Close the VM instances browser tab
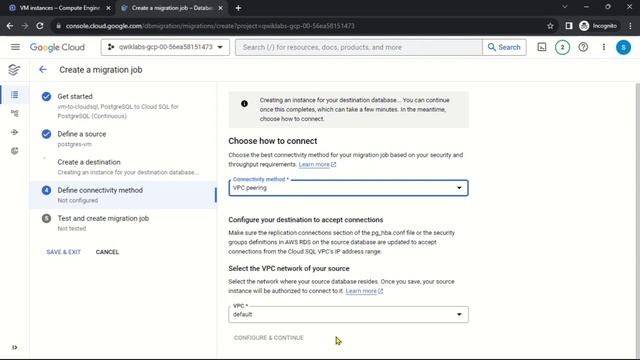The width and height of the screenshot is (640, 360). [x=108, y=8]
